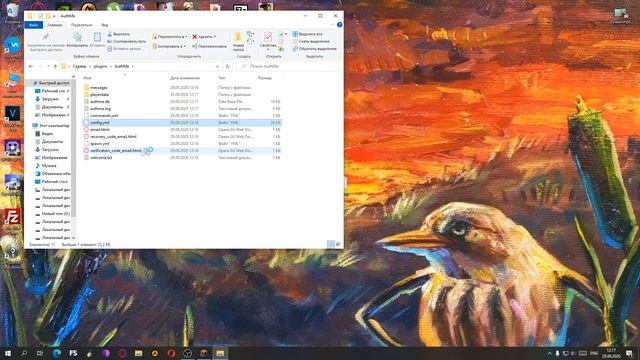This screenshot has width=640, height=360.
Task: Open the FS app on the taskbar
Action: click(73, 353)
